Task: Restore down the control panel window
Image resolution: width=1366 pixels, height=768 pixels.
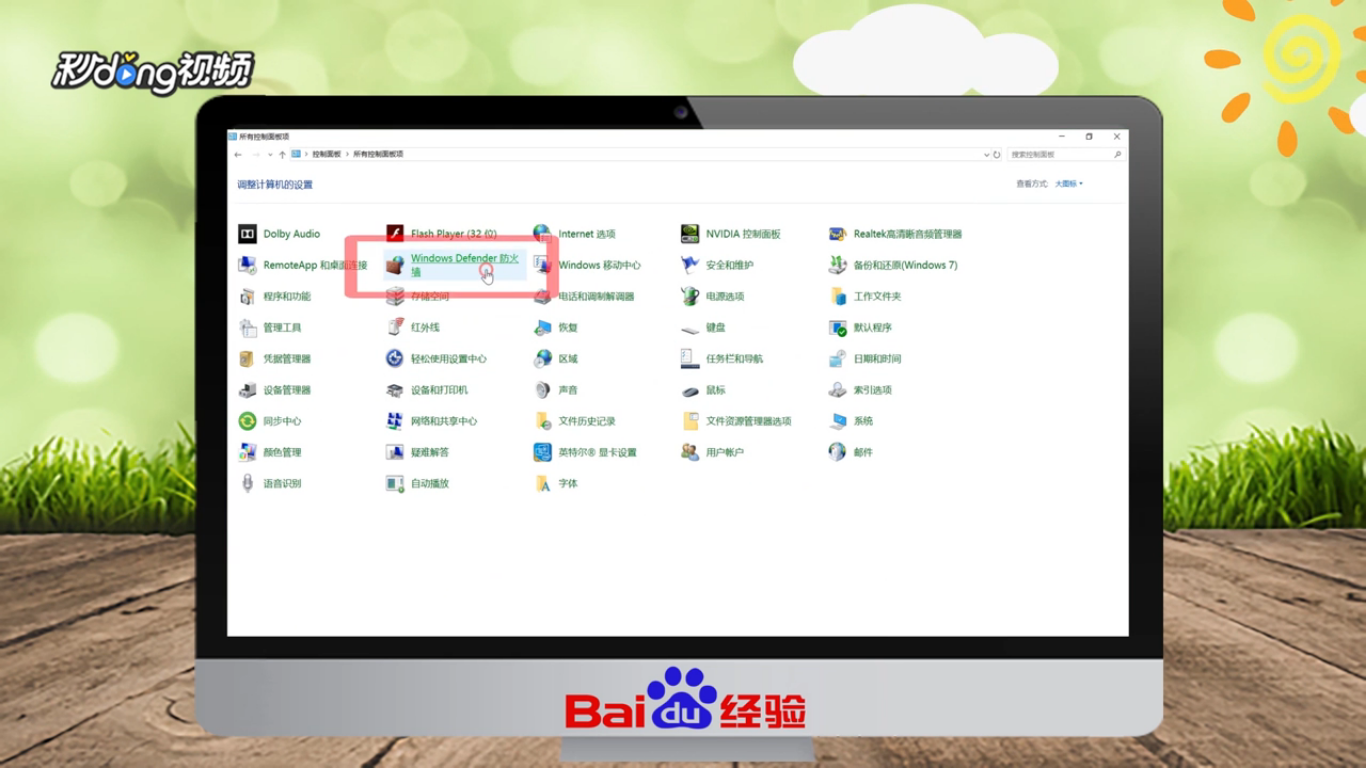Action: [x=1089, y=136]
